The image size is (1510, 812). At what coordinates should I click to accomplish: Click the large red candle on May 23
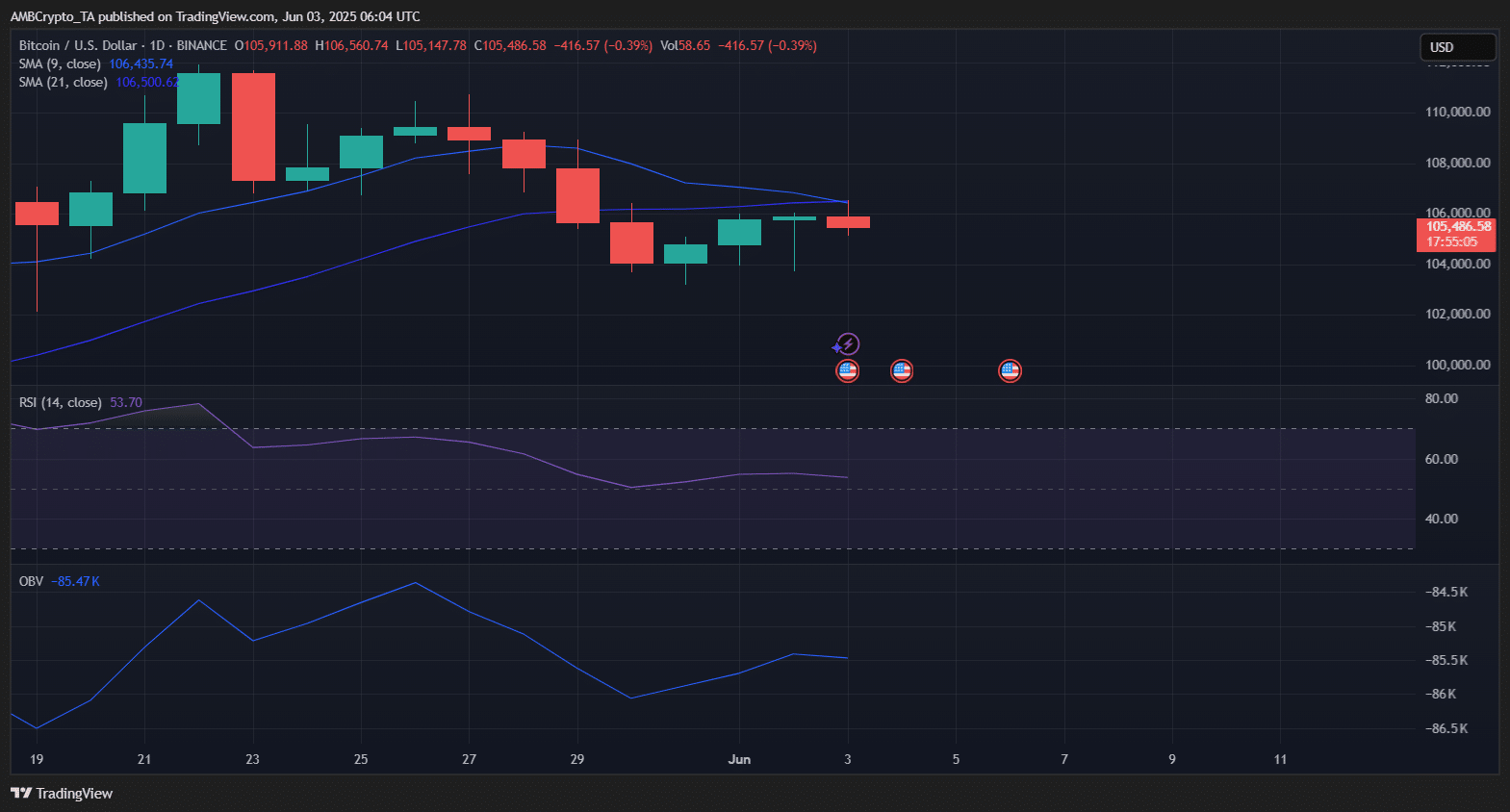click(253, 127)
